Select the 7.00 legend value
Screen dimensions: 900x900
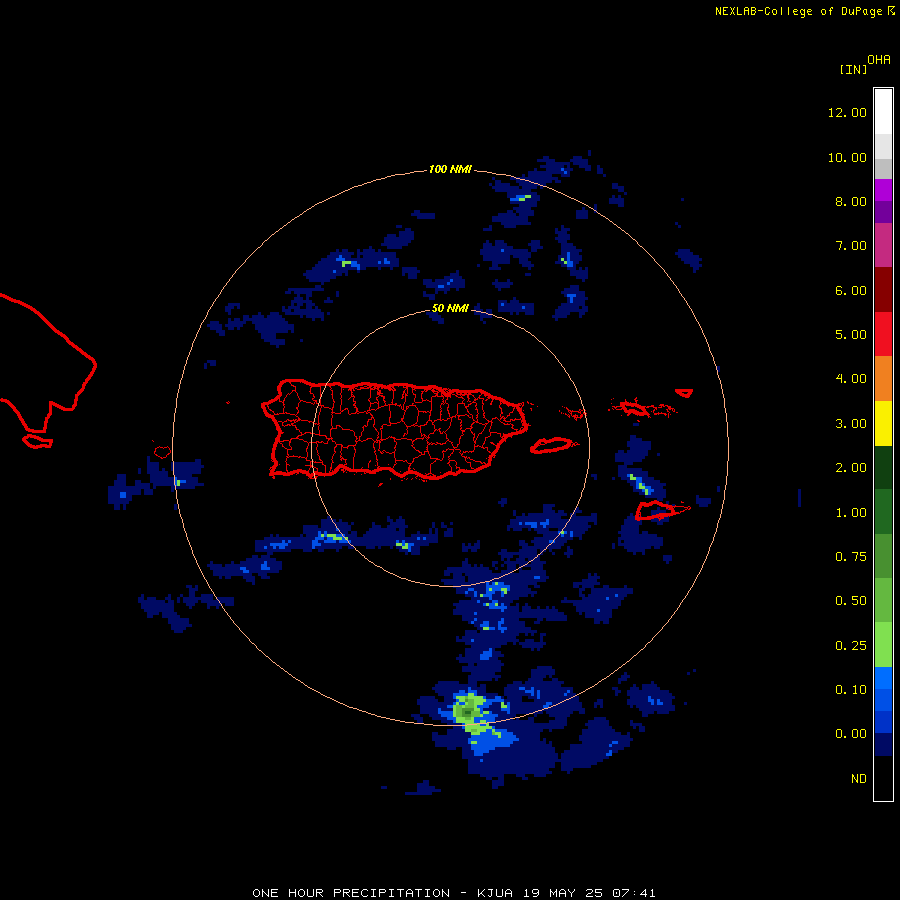click(851, 246)
